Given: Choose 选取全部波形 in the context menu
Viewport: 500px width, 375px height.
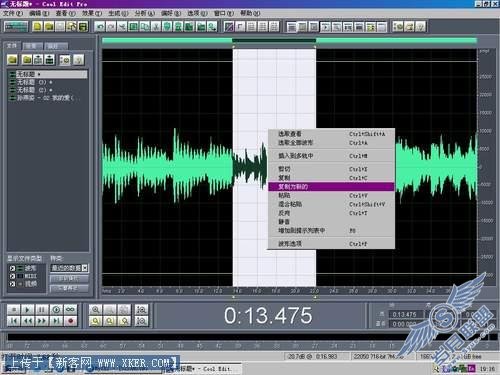Looking at the screenshot, I should [x=331, y=143].
